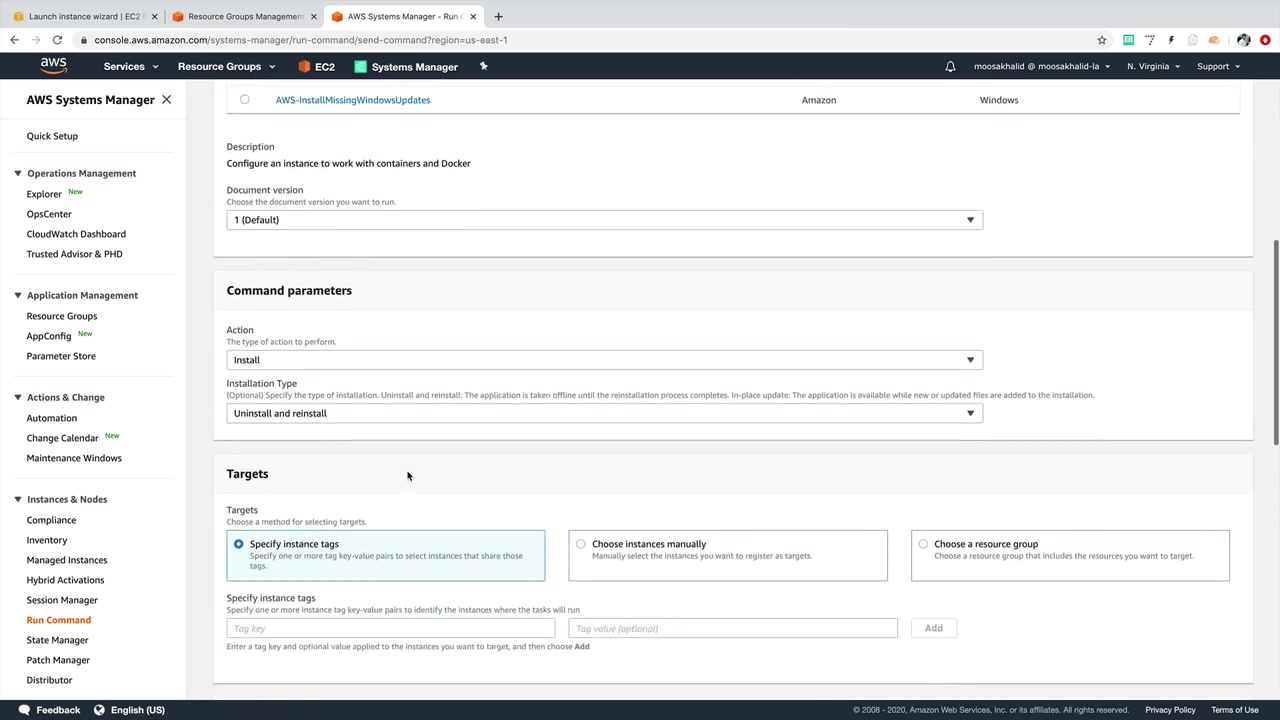Click the padlock site info icon
Screen dimensions: 1280x720
(x=84, y=40)
